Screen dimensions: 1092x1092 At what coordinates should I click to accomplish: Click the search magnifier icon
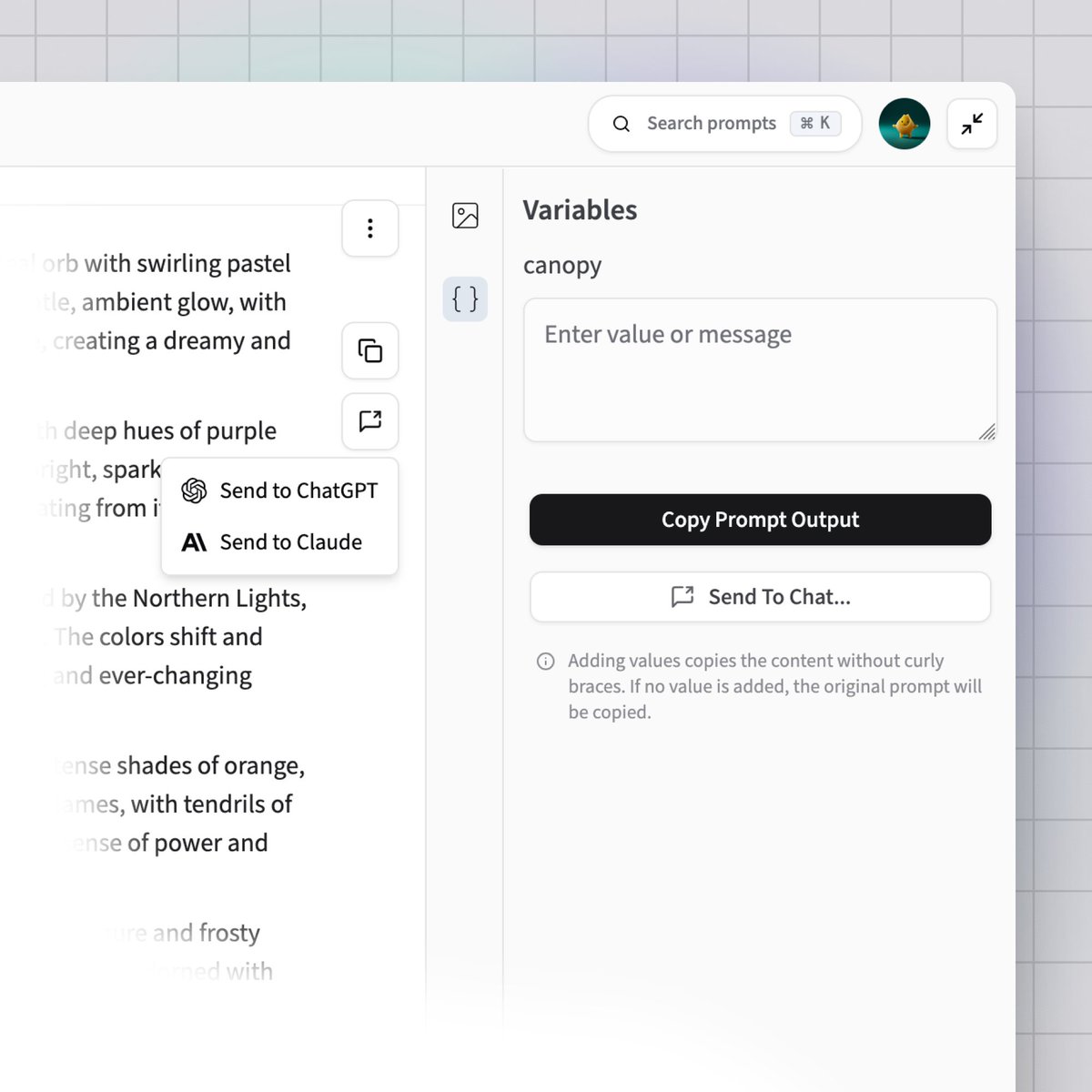click(x=622, y=123)
